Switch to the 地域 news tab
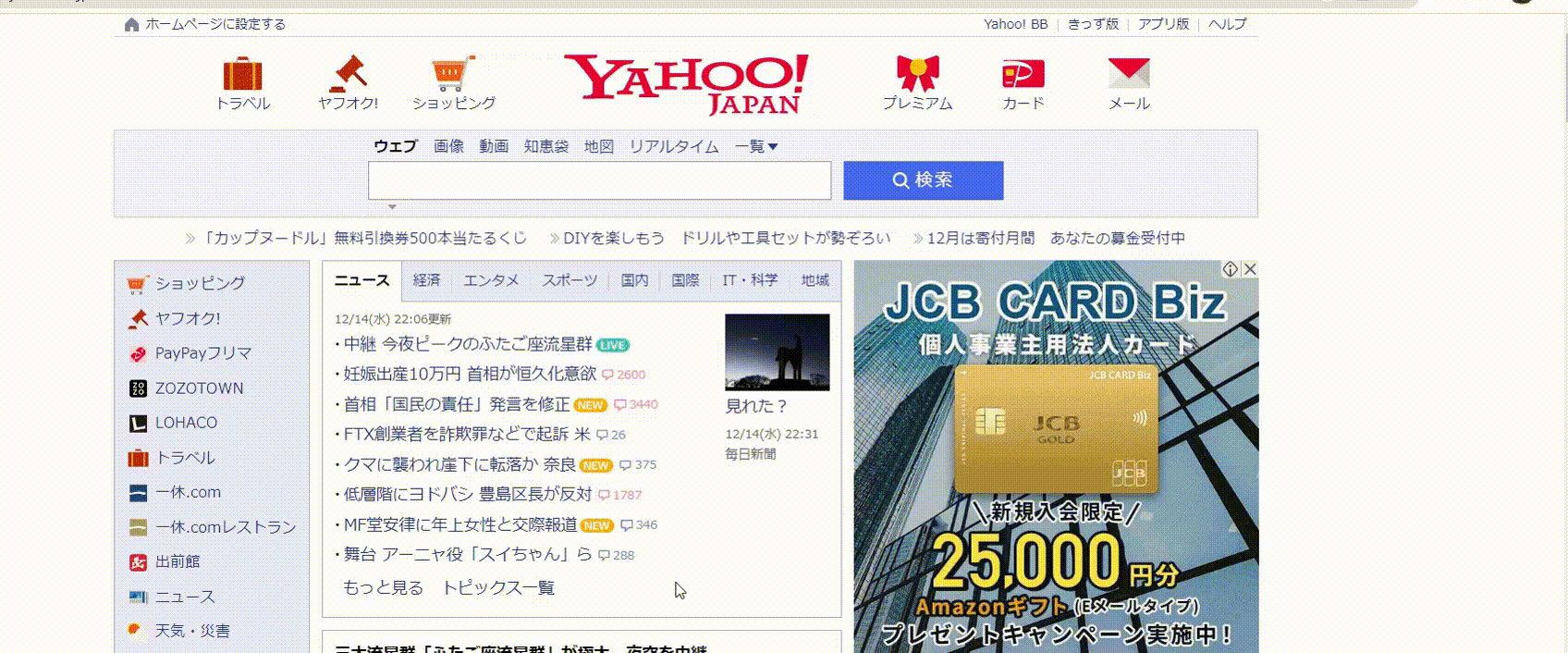The height and width of the screenshot is (653, 1568). point(815,280)
